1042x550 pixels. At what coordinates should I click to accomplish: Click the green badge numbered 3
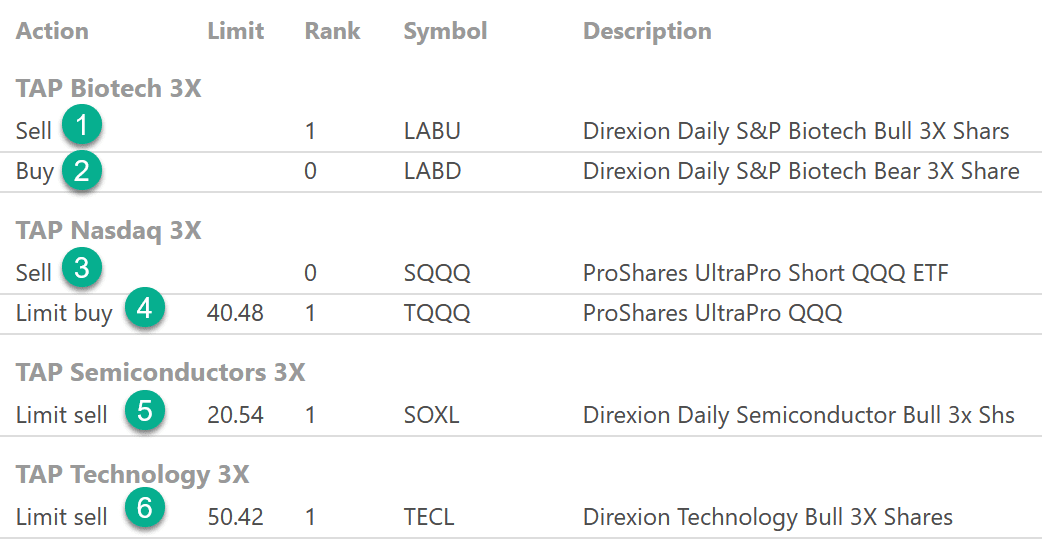[82, 268]
